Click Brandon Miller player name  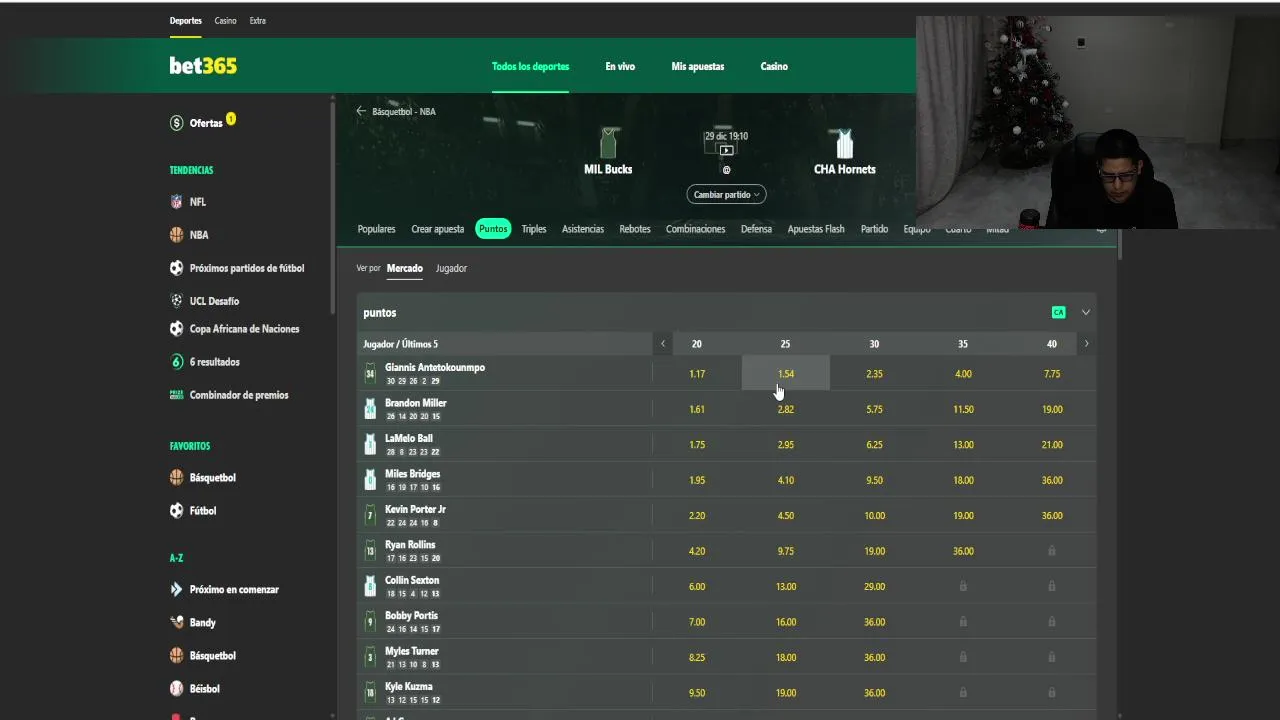coord(416,403)
